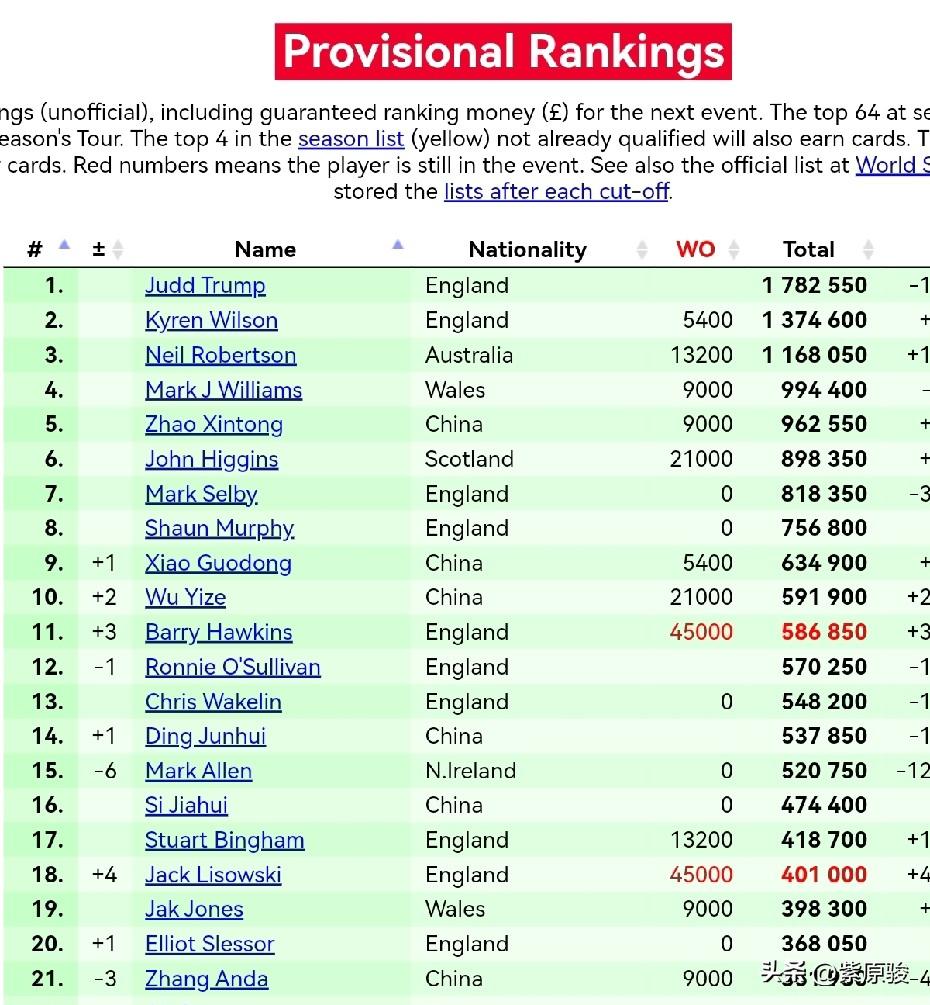
Task: Open Elliot Slessor's player page
Action: pyautogui.click(x=210, y=944)
